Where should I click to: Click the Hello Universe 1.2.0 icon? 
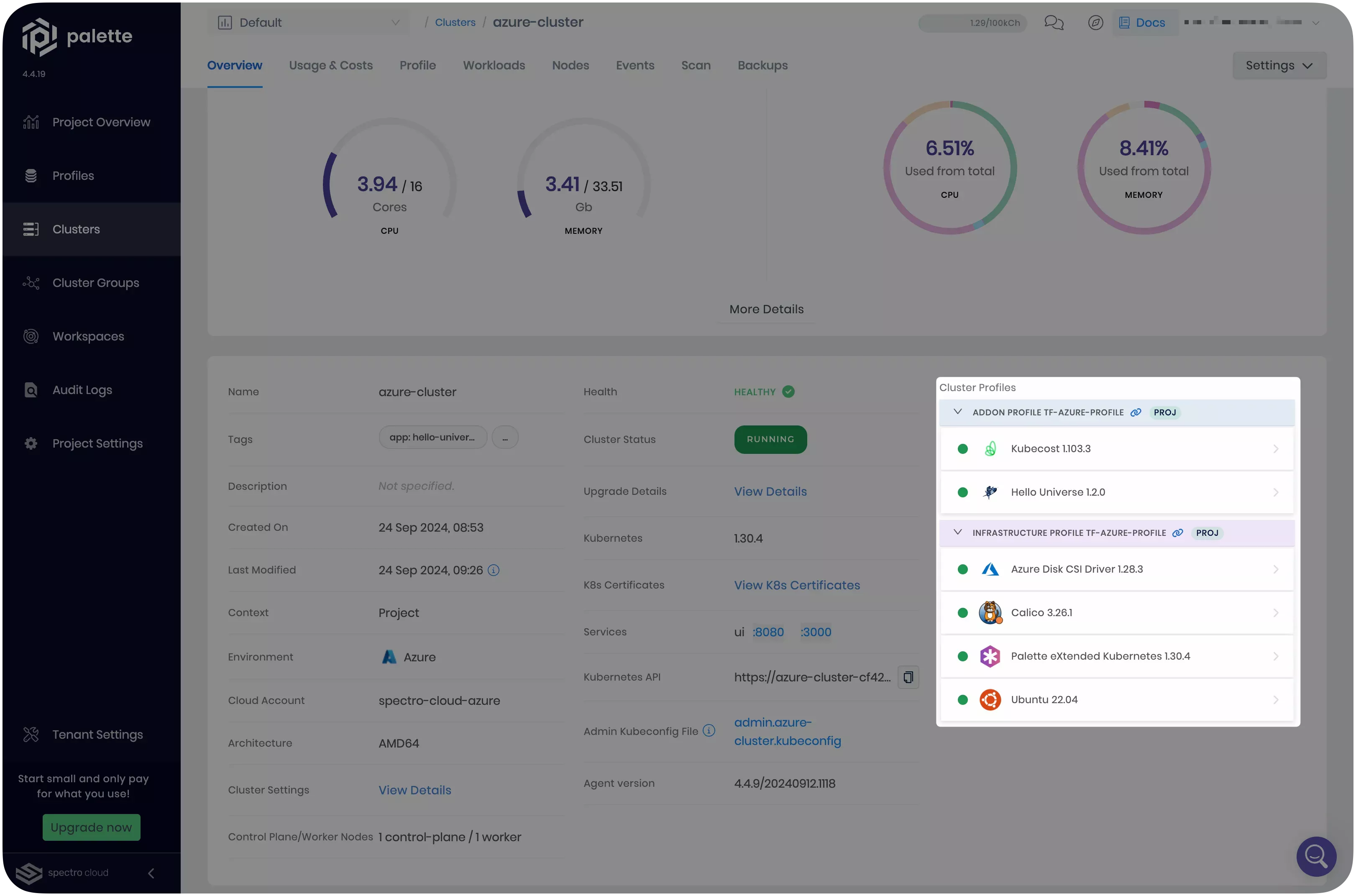989,492
